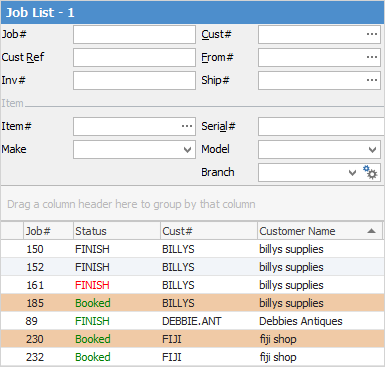Click billys supplies name in job 152 row
385x367 pixels.
291,267
